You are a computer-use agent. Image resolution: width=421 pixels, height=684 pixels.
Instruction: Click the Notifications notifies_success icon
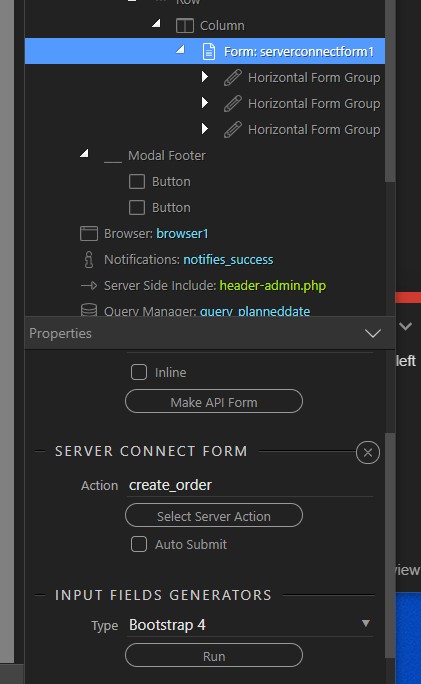89,260
